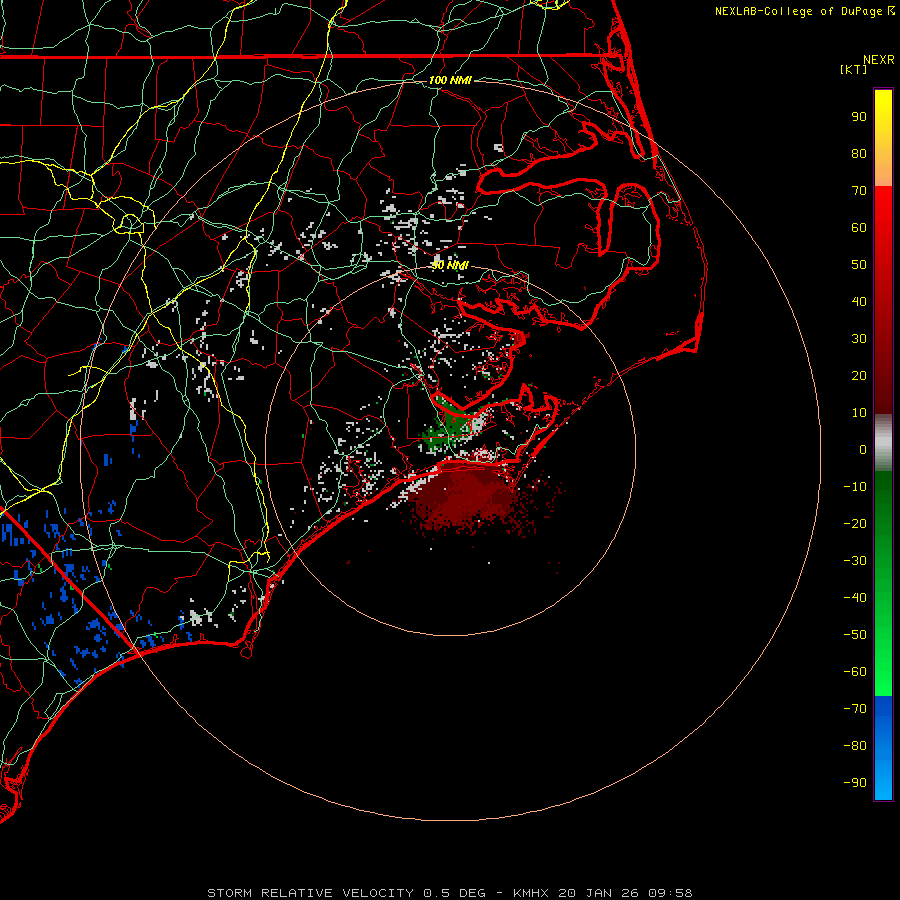Click the blue bottom segment of color bar
Screen dimensions: 900x900
tap(883, 748)
